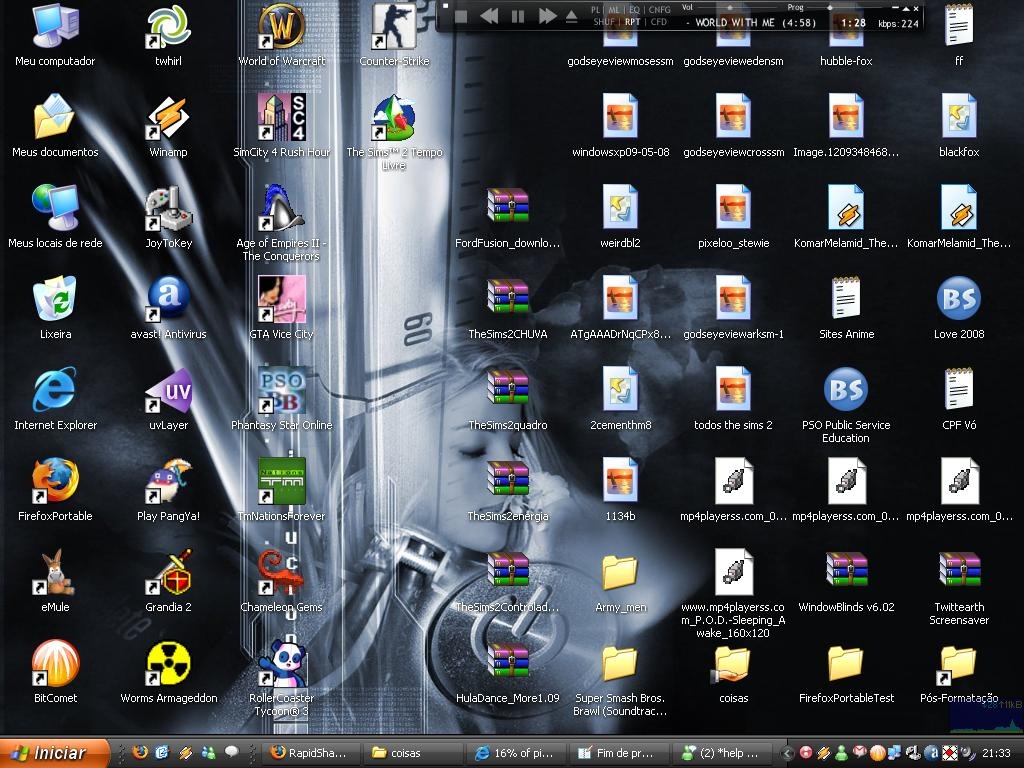
Task: Stop playback in the player
Action: pyautogui.click(x=461, y=16)
